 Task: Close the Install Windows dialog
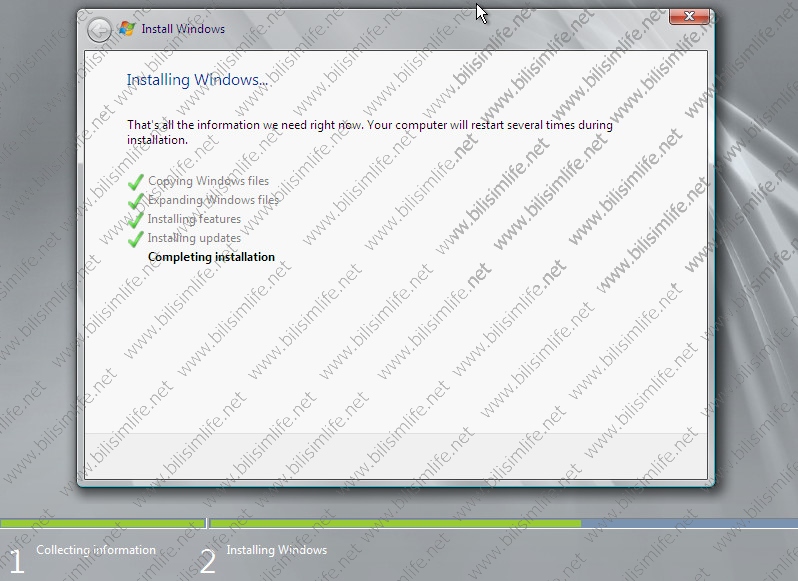[x=689, y=16]
